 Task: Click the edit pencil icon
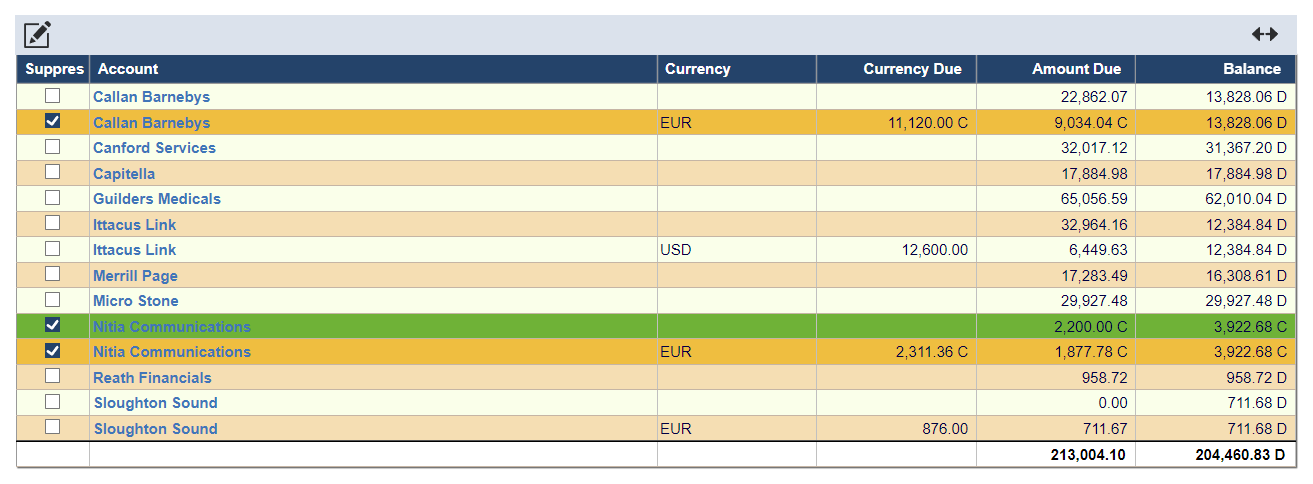[37, 35]
